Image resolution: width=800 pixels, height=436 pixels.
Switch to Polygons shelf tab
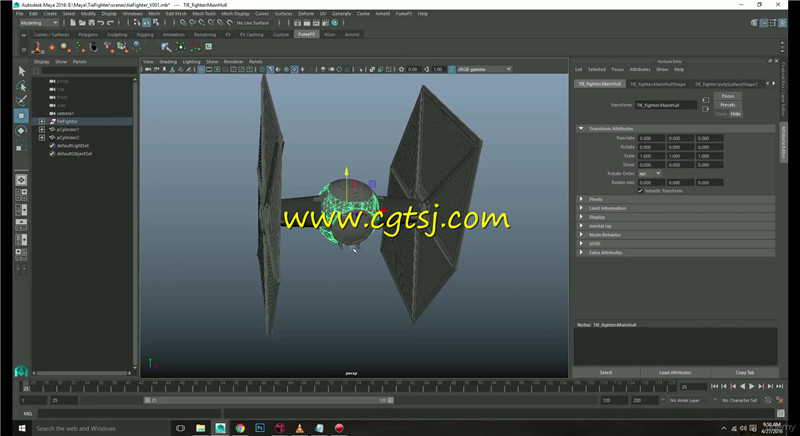(88, 35)
